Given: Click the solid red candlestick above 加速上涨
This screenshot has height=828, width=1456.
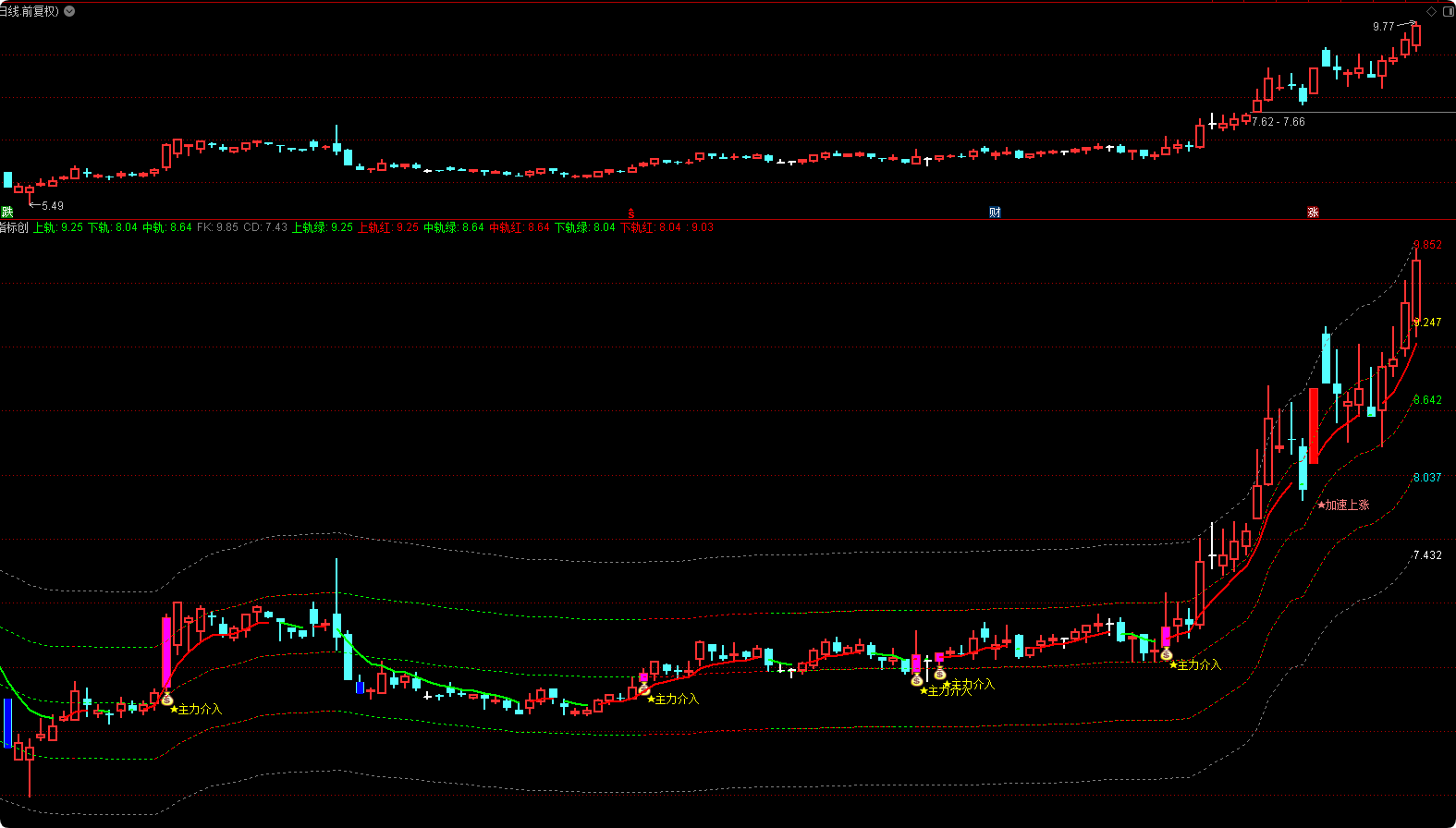Looking at the screenshot, I should click(x=1314, y=425).
